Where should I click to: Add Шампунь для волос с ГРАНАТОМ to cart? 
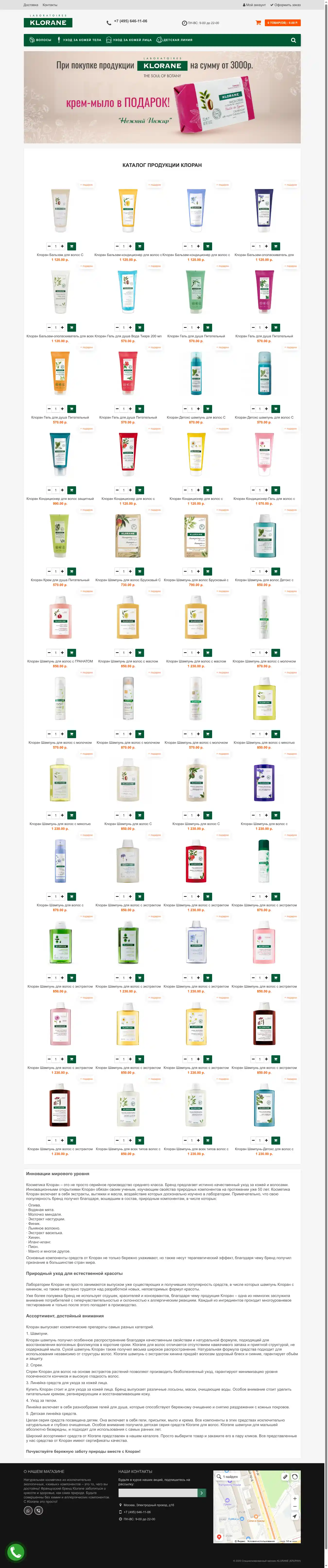[x=71, y=652]
